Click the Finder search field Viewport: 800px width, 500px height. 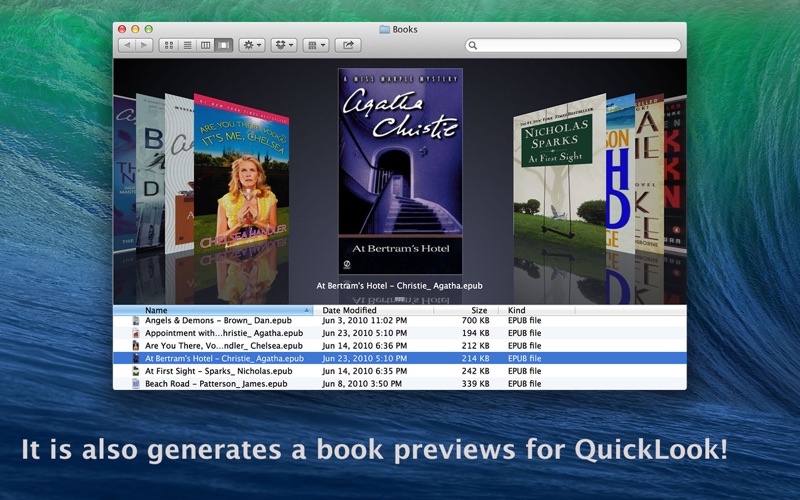click(x=573, y=45)
